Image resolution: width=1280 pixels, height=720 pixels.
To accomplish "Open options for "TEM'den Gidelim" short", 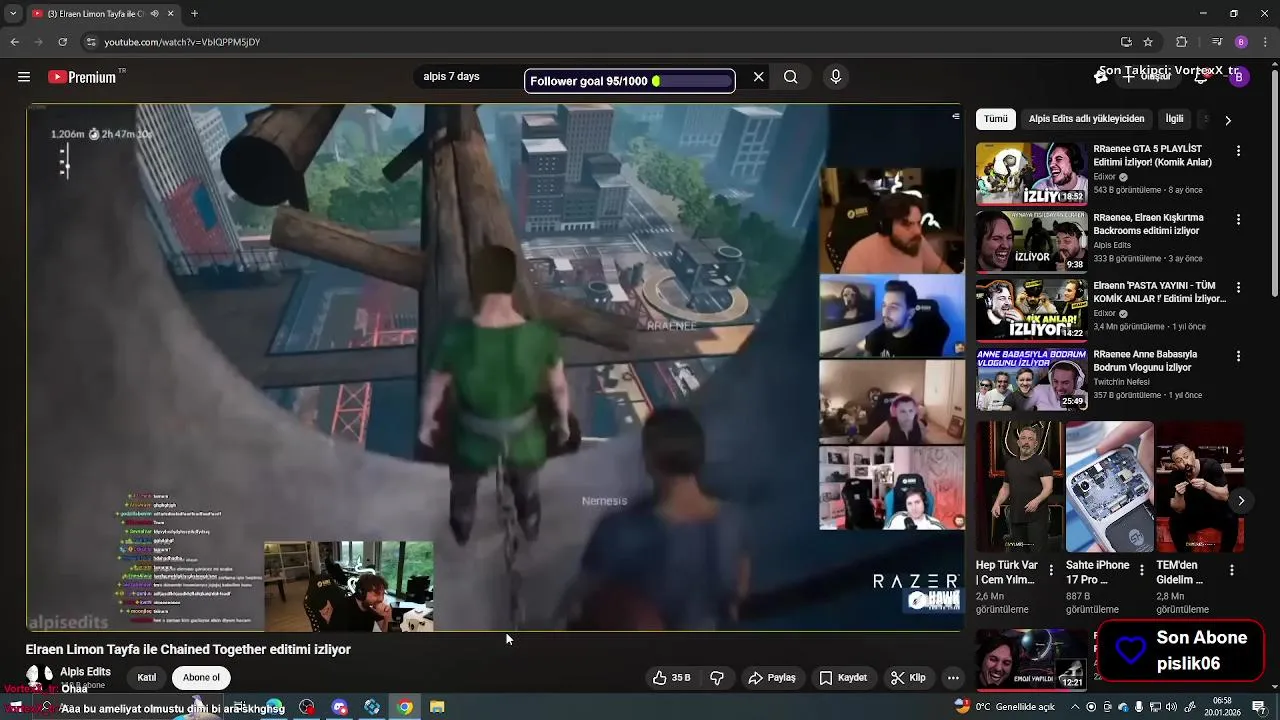I will point(1232,570).
